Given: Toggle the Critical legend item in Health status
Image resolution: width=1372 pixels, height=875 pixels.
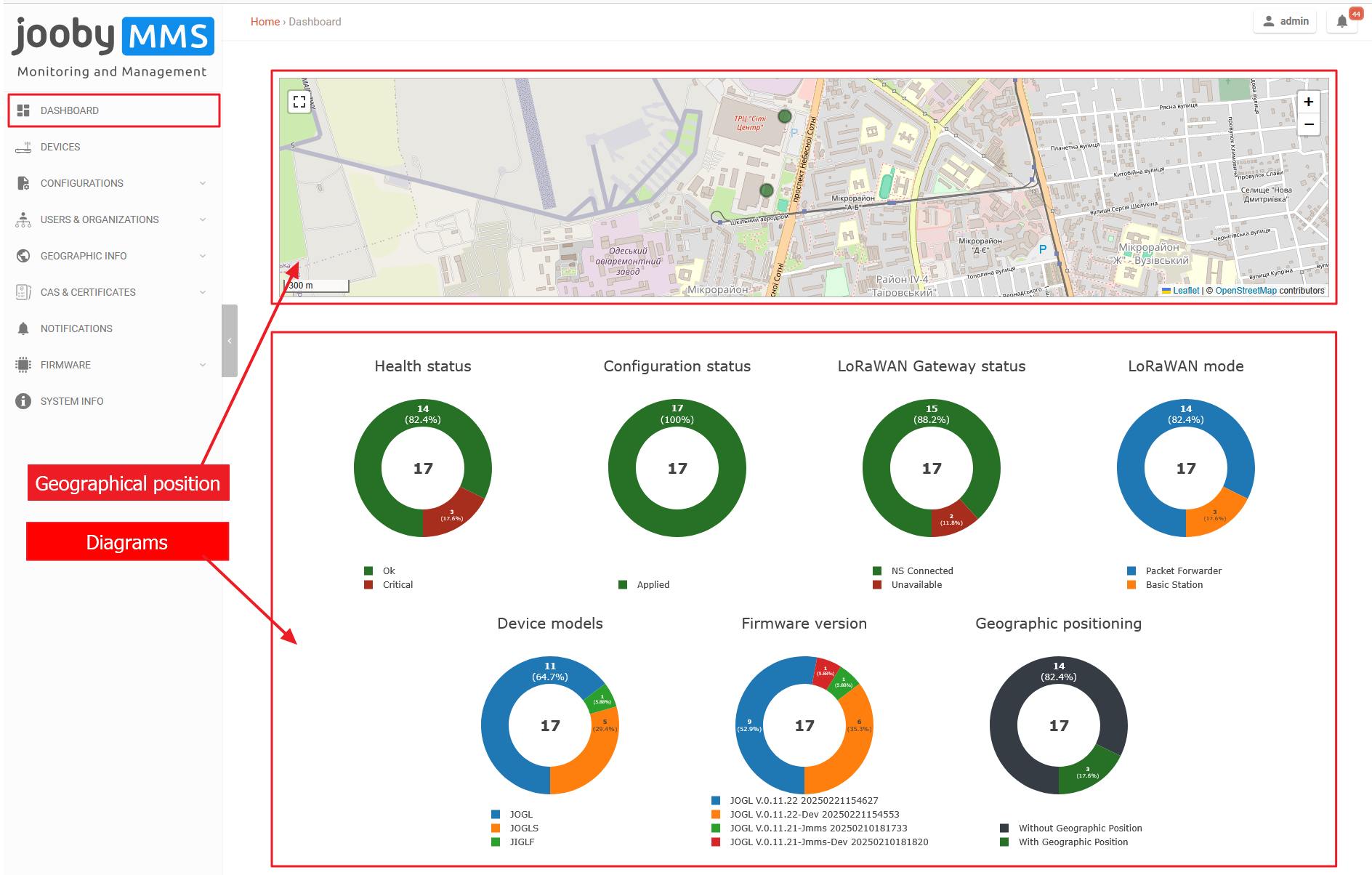Looking at the screenshot, I should [x=397, y=584].
